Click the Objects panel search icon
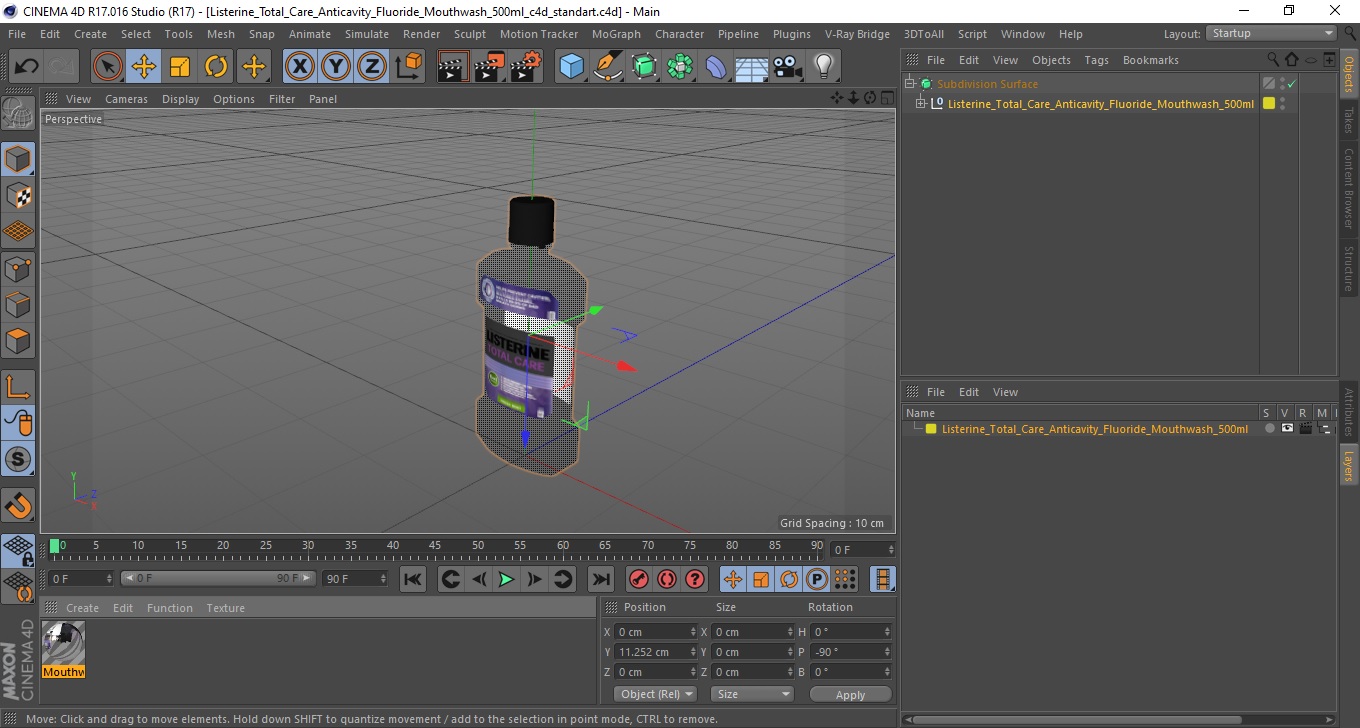This screenshot has width=1360, height=728. point(1273,60)
